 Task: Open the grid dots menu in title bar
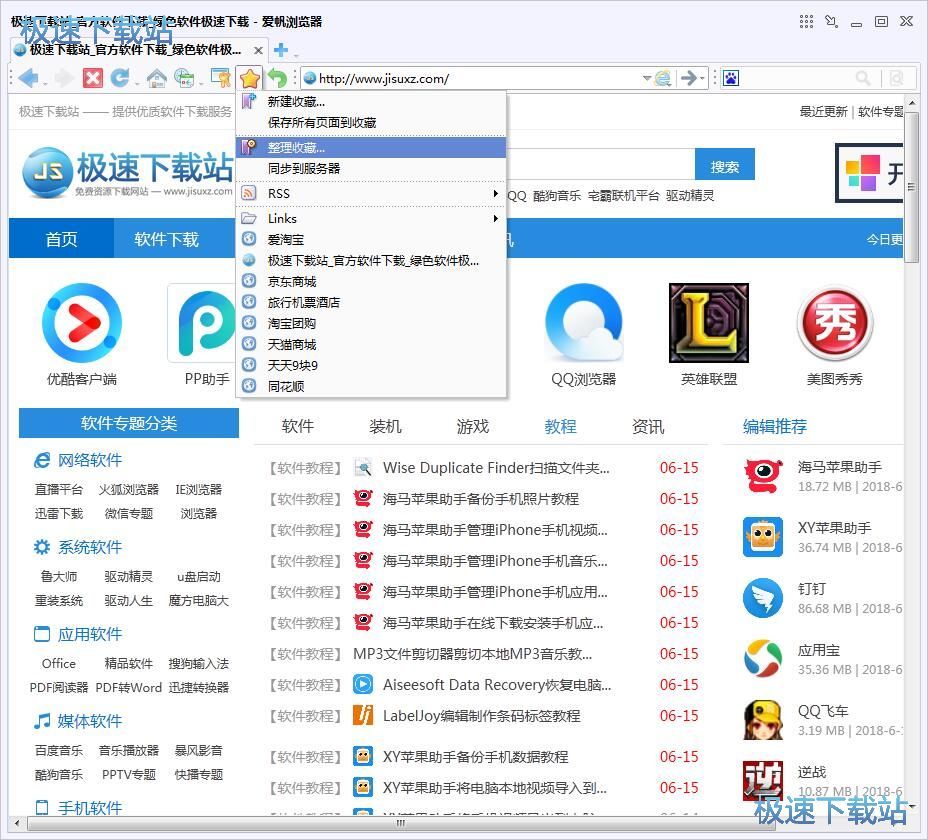coord(806,22)
